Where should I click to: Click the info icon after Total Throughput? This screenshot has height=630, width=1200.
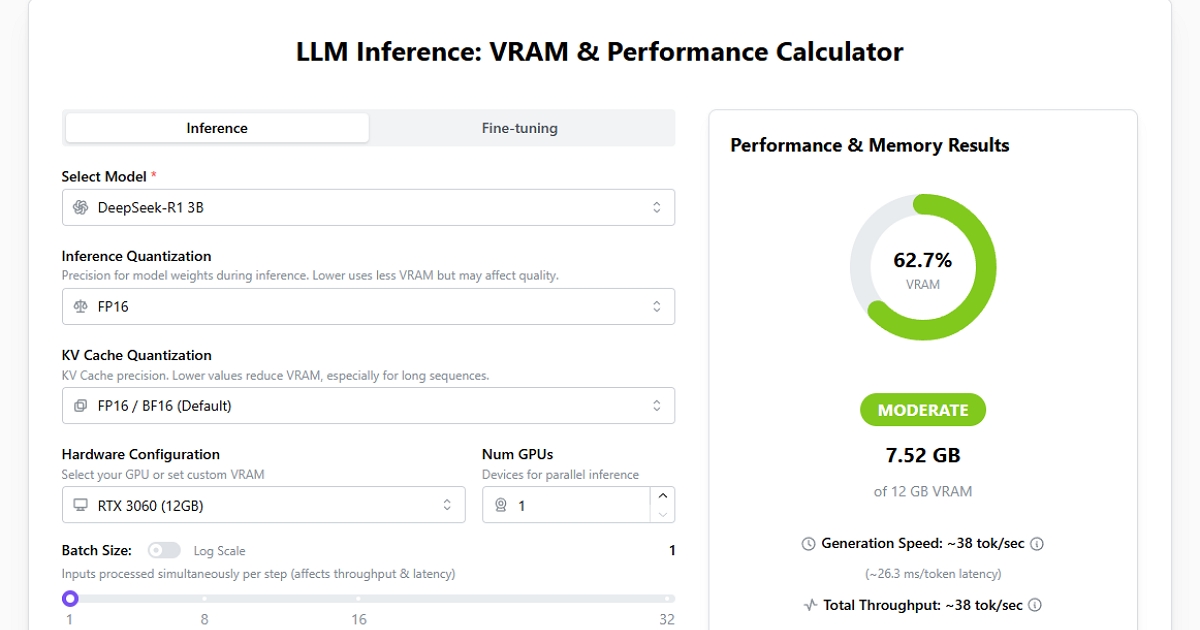click(x=1035, y=605)
